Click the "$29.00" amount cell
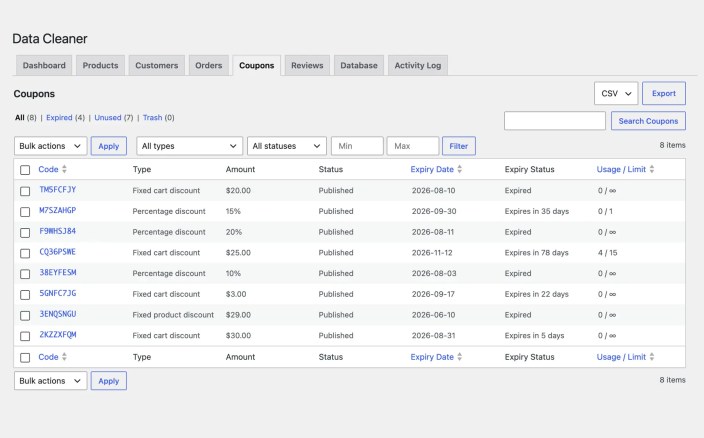704x438 pixels. (x=238, y=315)
